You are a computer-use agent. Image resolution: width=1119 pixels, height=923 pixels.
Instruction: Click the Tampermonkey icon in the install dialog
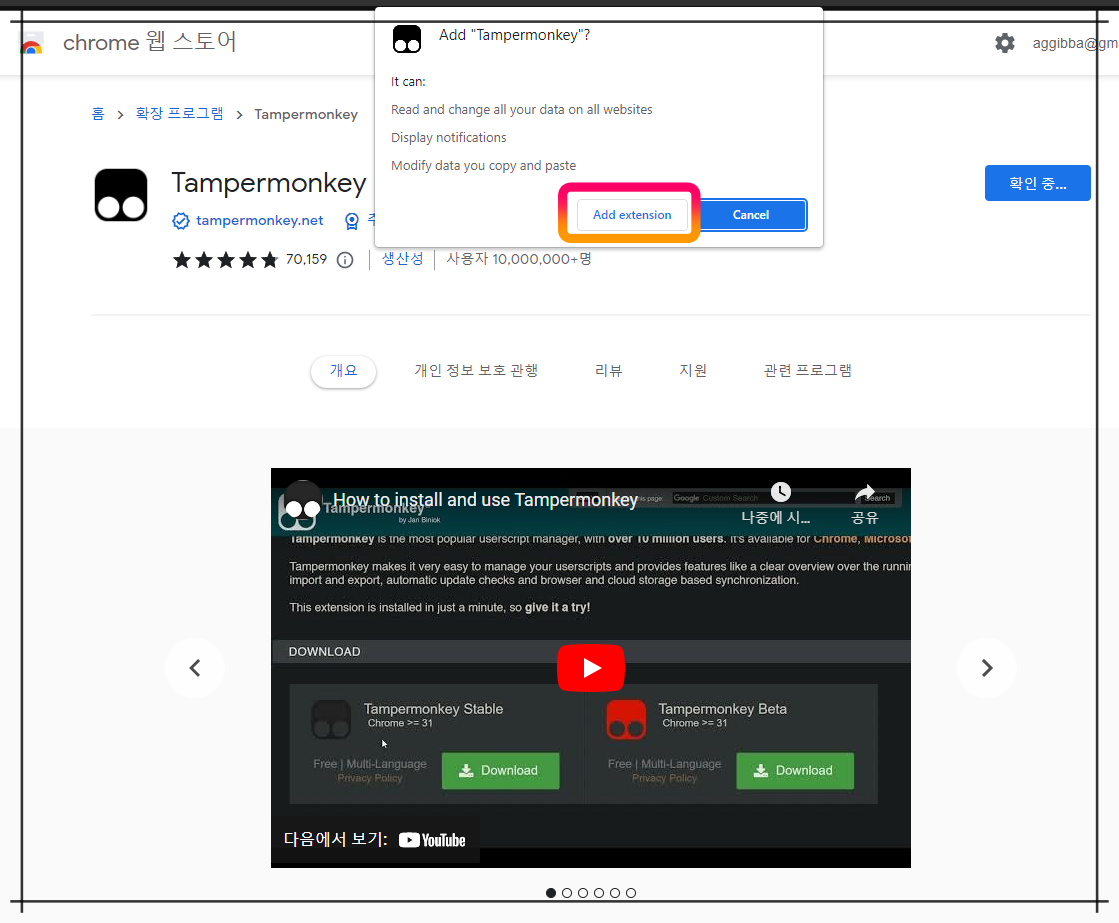coord(407,39)
